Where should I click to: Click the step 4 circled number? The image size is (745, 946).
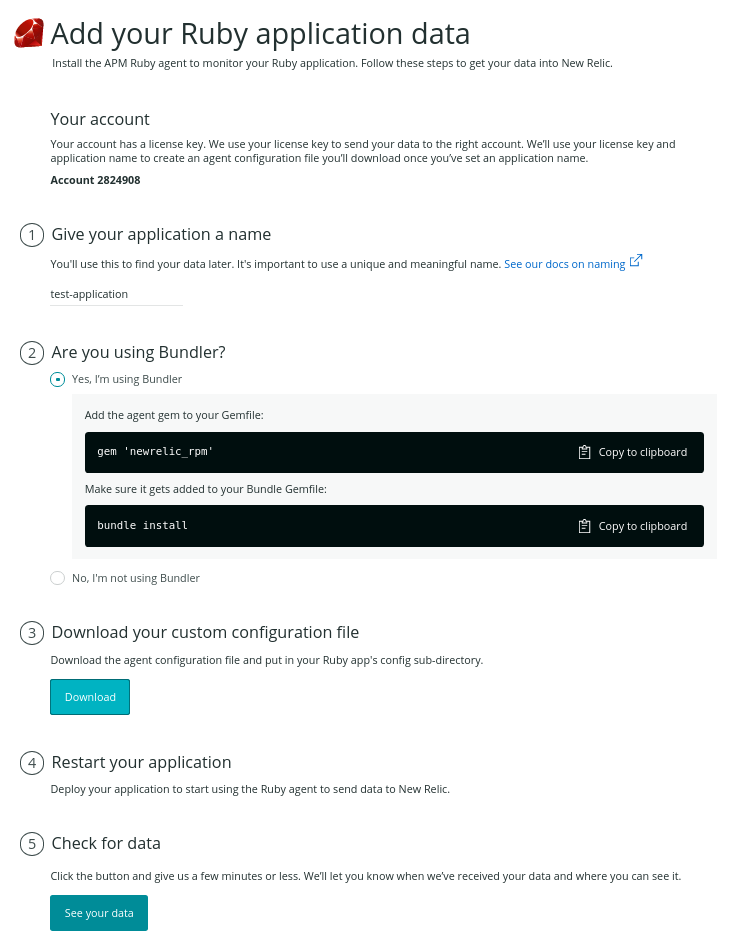click(x=32, y=763)
